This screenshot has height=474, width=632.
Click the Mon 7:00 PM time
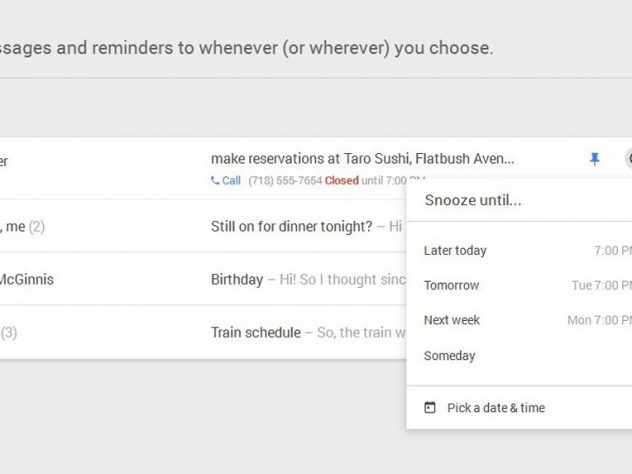[x=599, y=320]
